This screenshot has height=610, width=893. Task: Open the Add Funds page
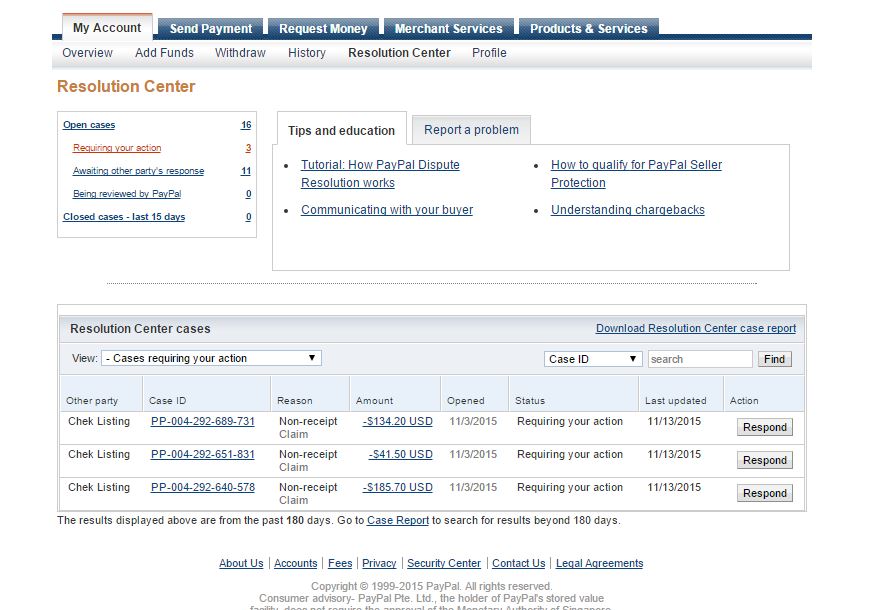point(165,53)
